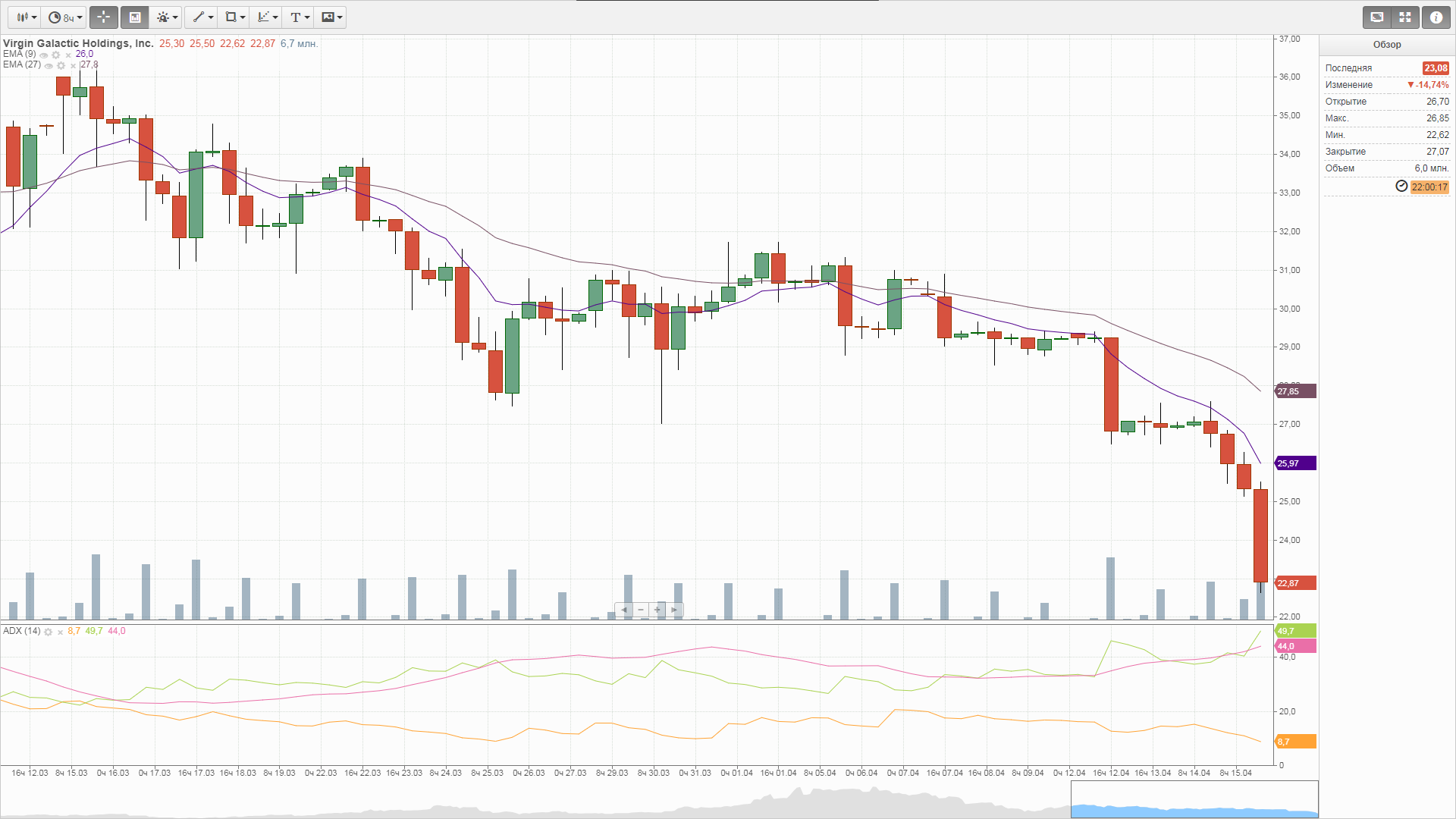Click the detach chart window icon
Screen dimensions: 1456x819
tap(1377, 17)
